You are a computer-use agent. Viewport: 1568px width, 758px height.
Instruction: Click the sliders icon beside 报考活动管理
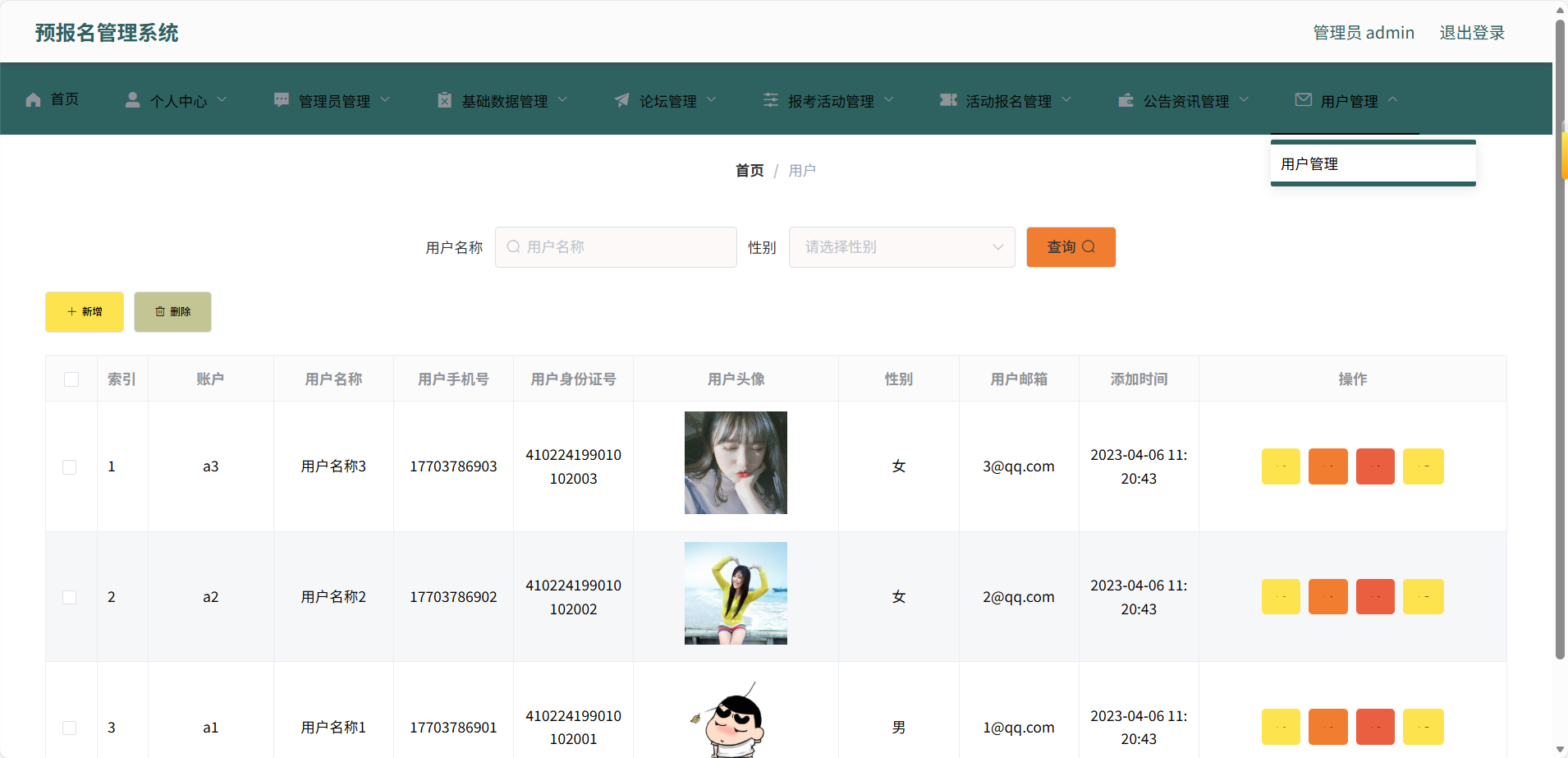[771, 100]
